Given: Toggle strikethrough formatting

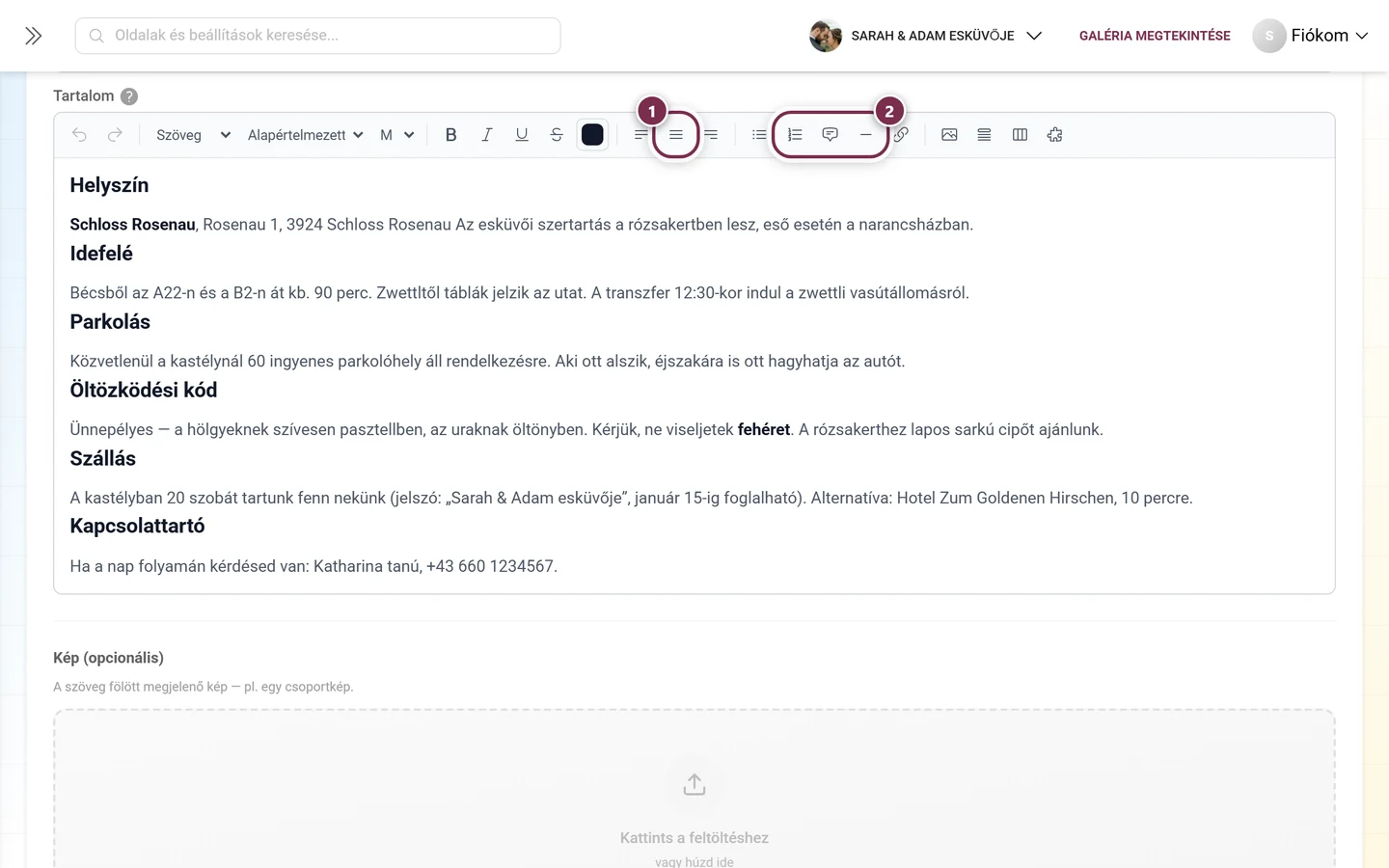Looking at the screenshot, I should (557, 135).
